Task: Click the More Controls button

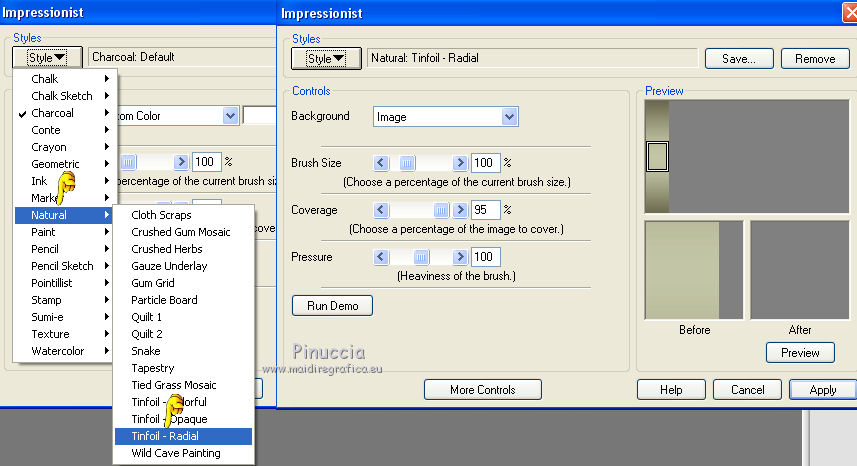Action: tap(483, 390)
